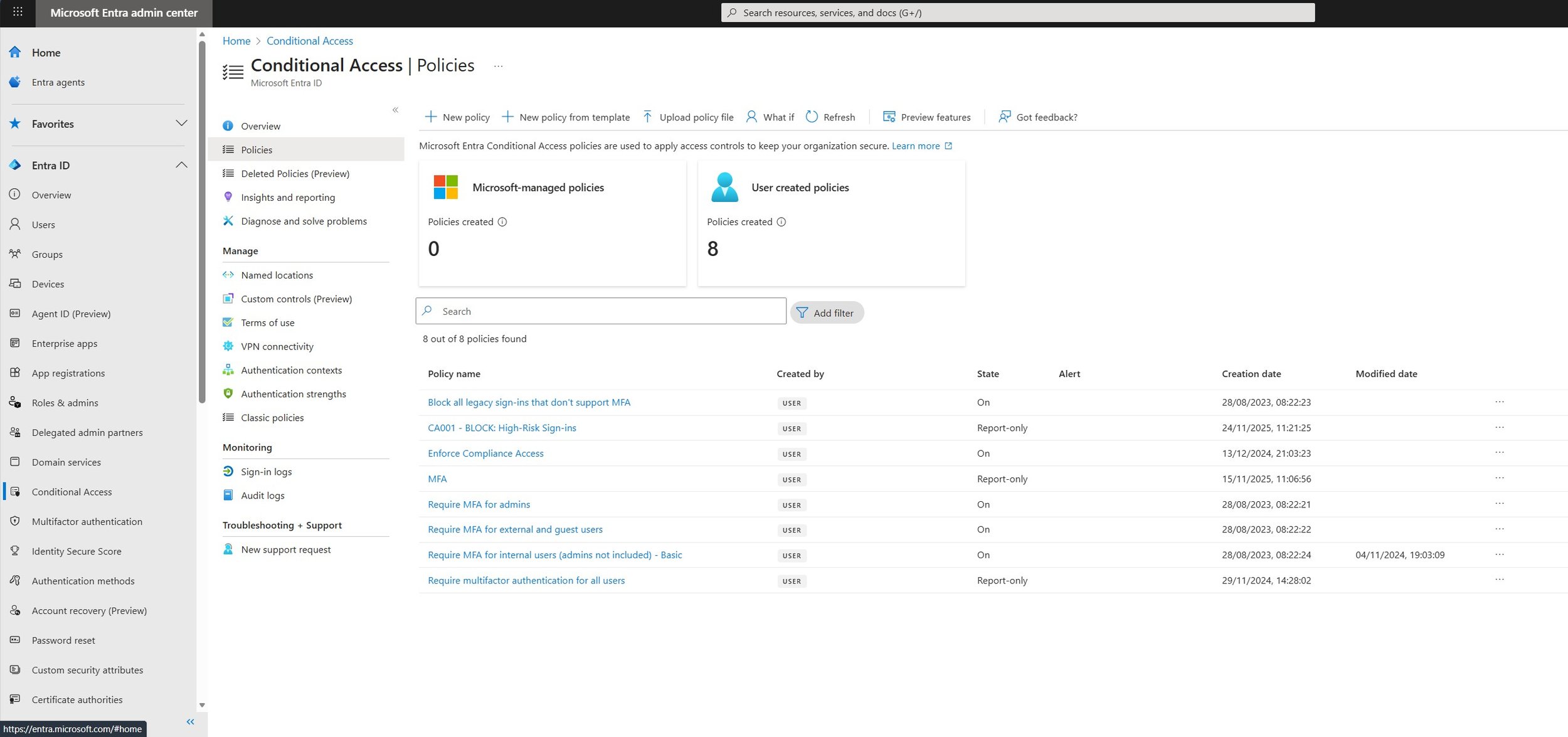Collapse the Entra ID section chevron

coord(182,164)
